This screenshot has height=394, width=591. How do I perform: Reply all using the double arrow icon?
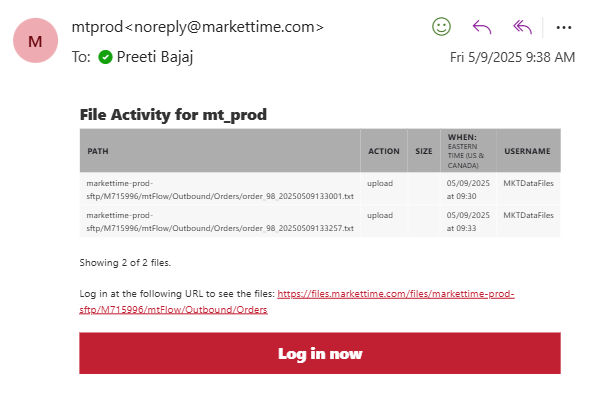[x=522, y=27]
